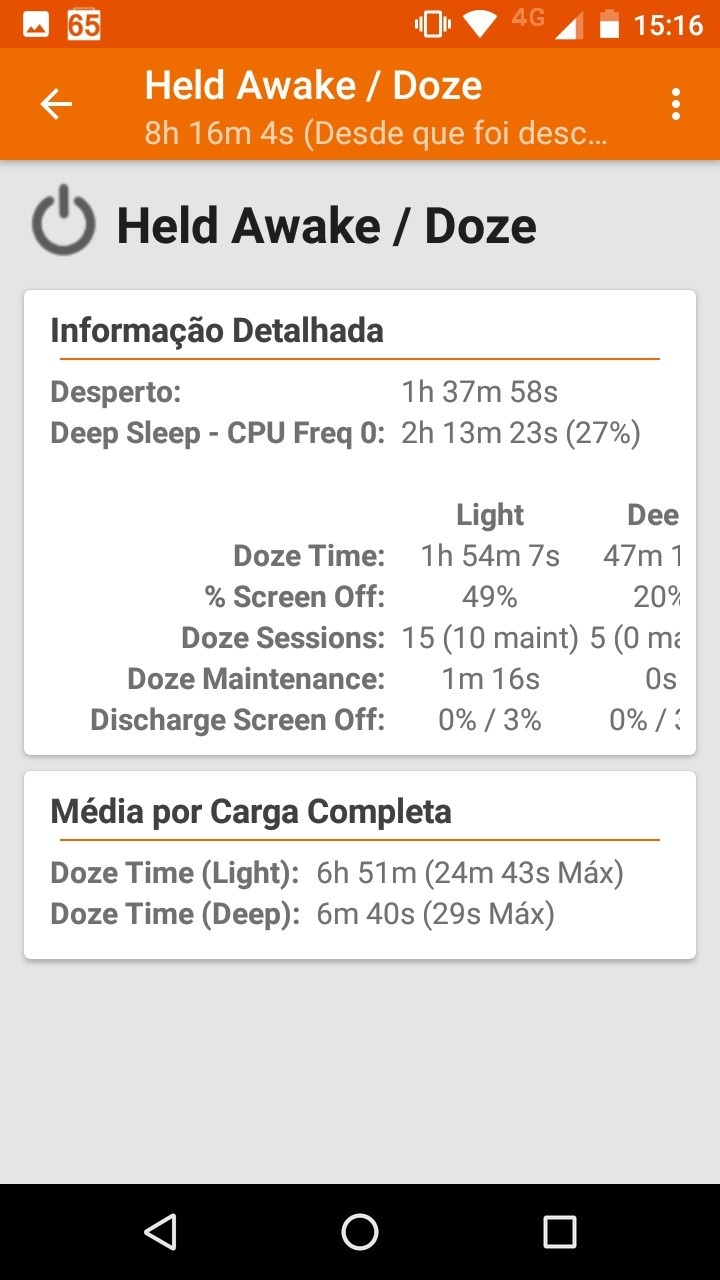Select the Light column heading
Viewport: 720px width, 1280px height.
(x=490, y=515)
